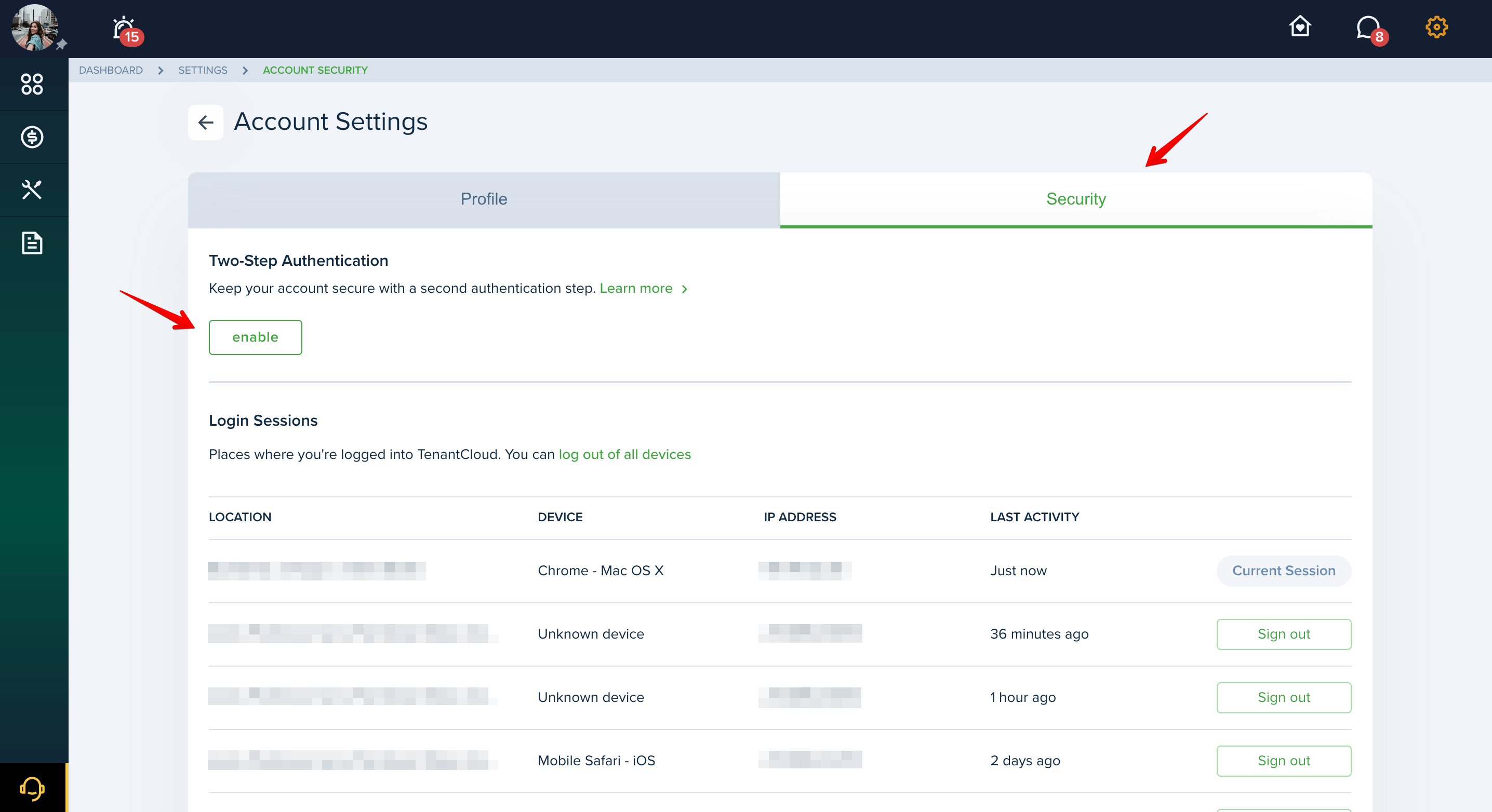This screenshot has height=812, width=1492.
Task: Select the 2 days ago activity cell
Action: [x=1025, y=761]
